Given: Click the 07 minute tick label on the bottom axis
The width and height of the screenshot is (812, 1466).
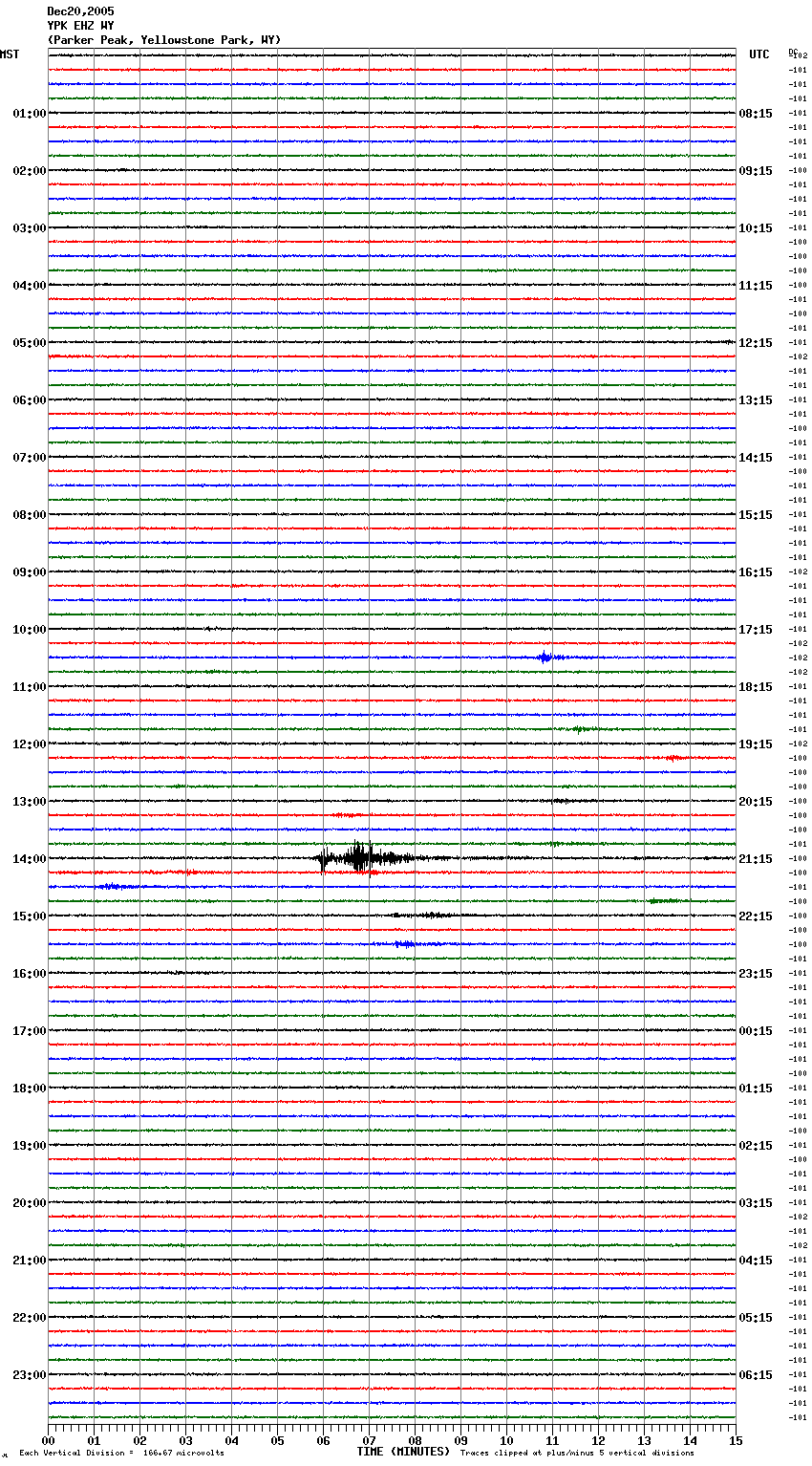Looking at the screenshot, I should pyautogui.click(x=369, y=1440).
